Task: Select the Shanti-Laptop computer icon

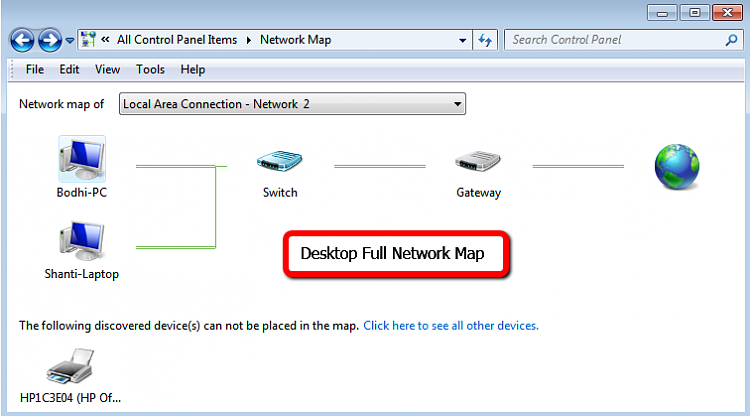Action: tap(82, 241)
